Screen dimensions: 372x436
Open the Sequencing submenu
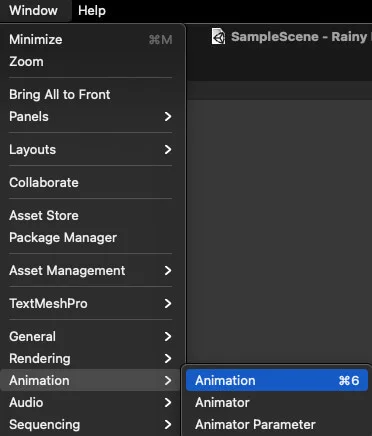coord(91,424)
